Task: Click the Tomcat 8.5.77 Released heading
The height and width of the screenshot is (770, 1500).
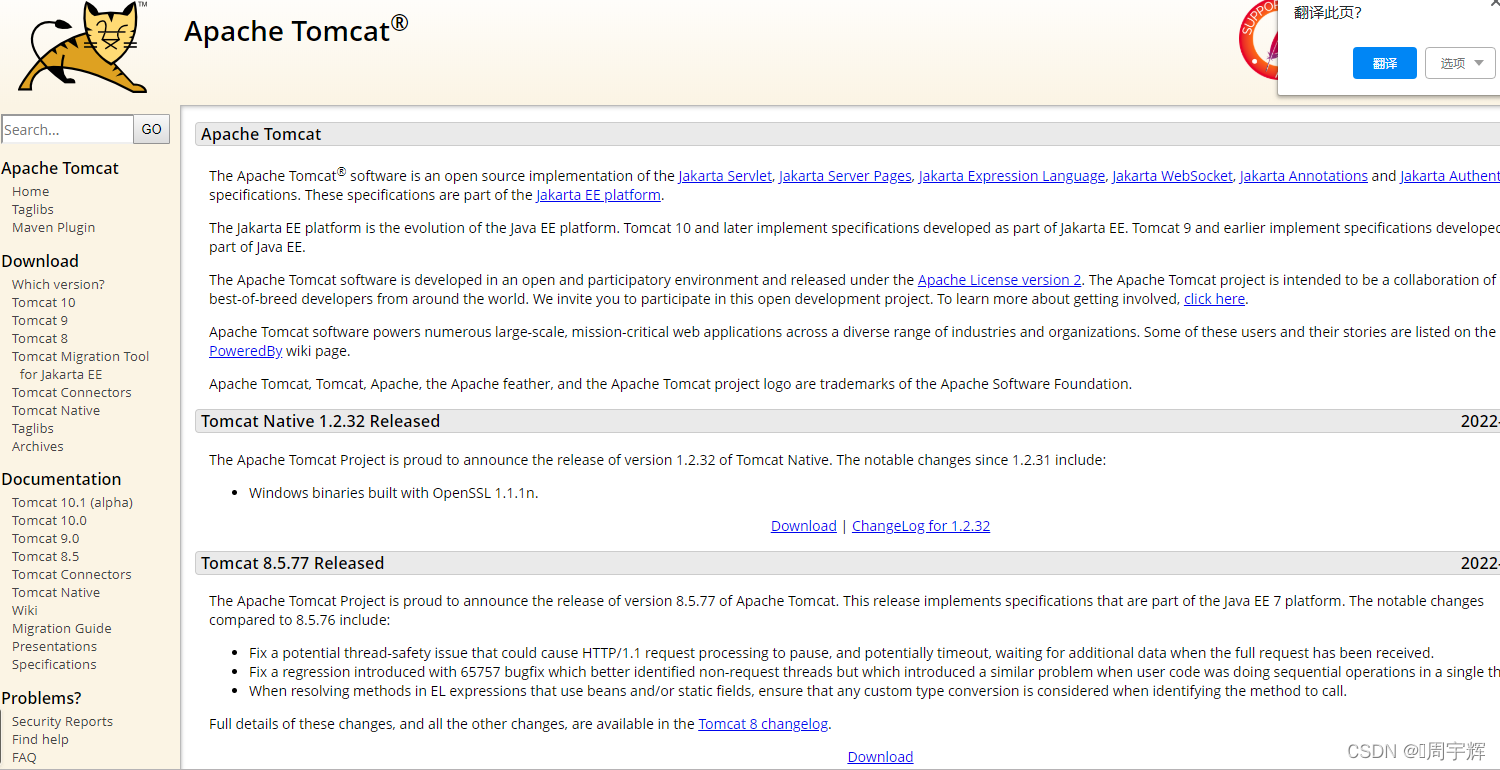Action: [292, 563]
